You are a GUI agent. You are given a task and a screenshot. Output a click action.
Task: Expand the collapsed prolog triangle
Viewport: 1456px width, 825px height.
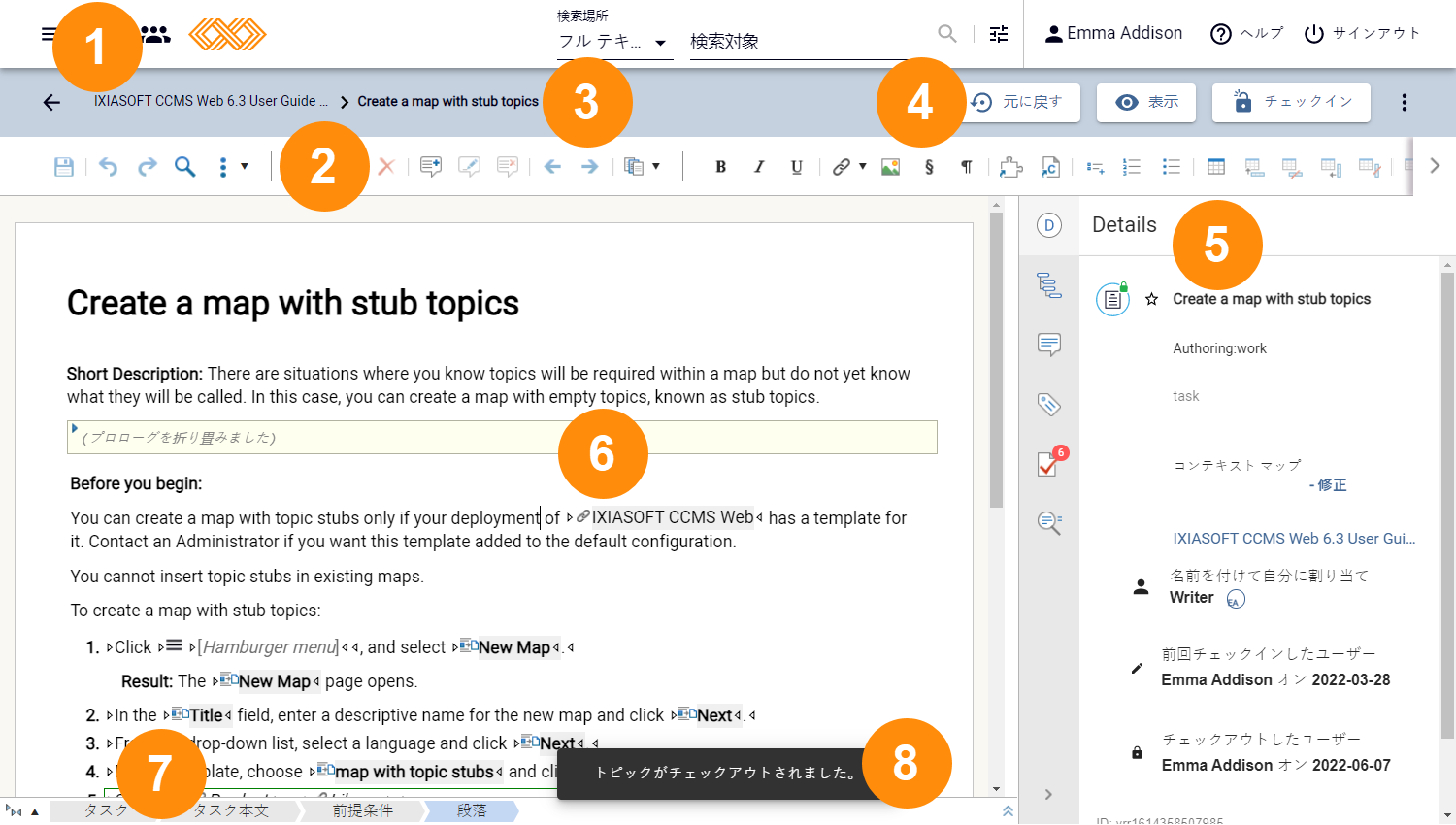[x=74, y=428]
